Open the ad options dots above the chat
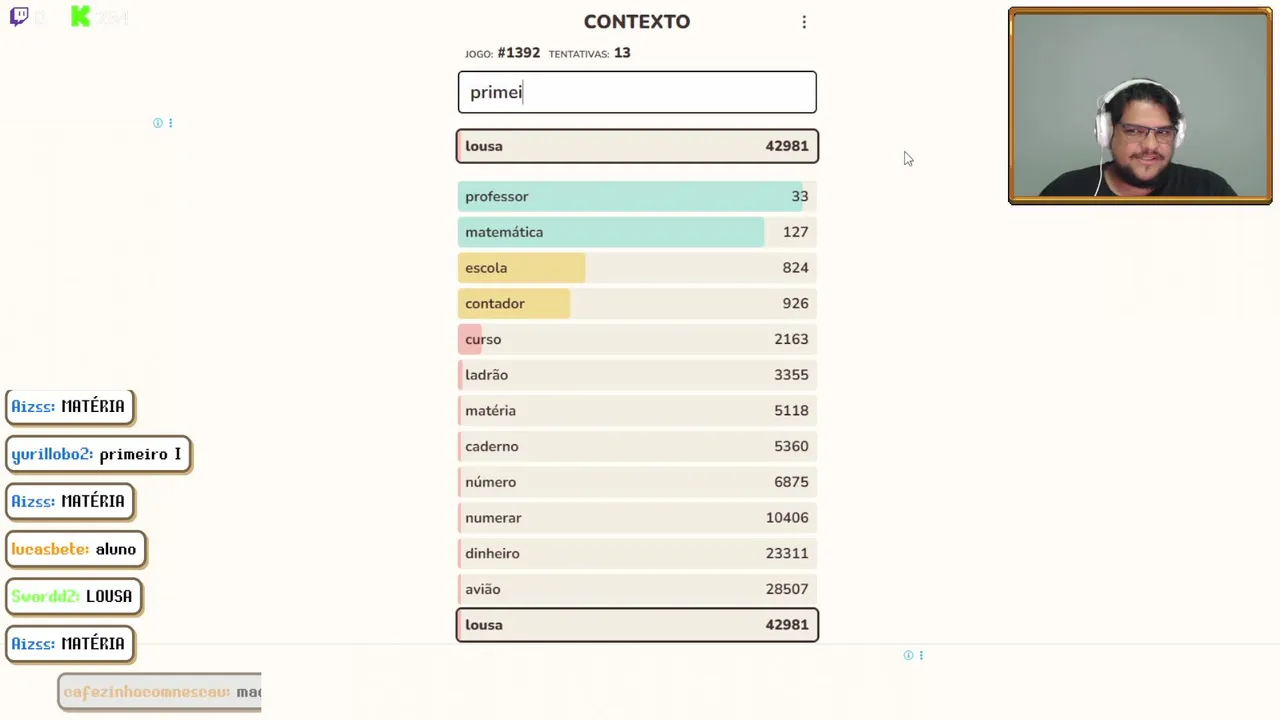The width and height of the screenshot is (1280, 720). pyautogui.click(x=170, y=123)
